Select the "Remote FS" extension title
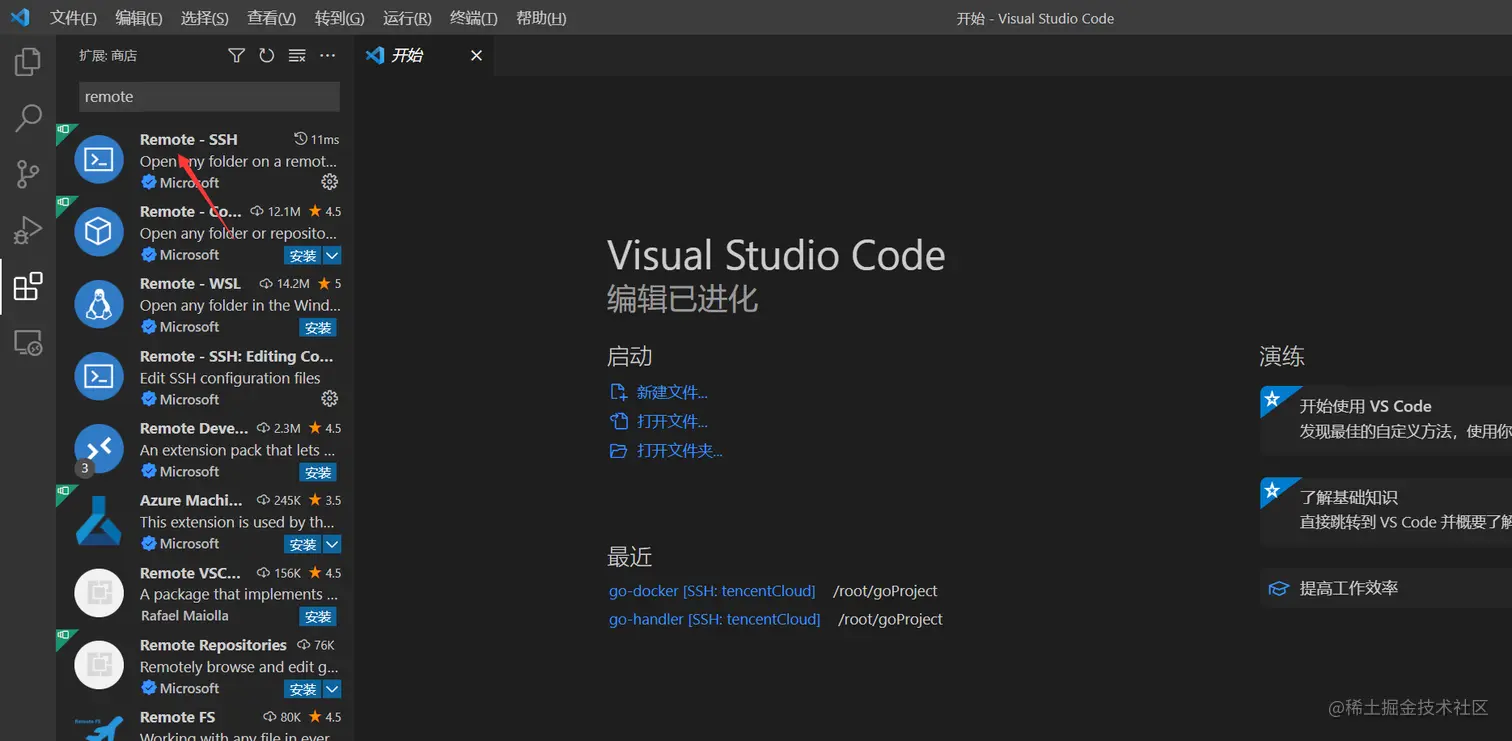Viewport: 1512px width, 741px height. 177,717
